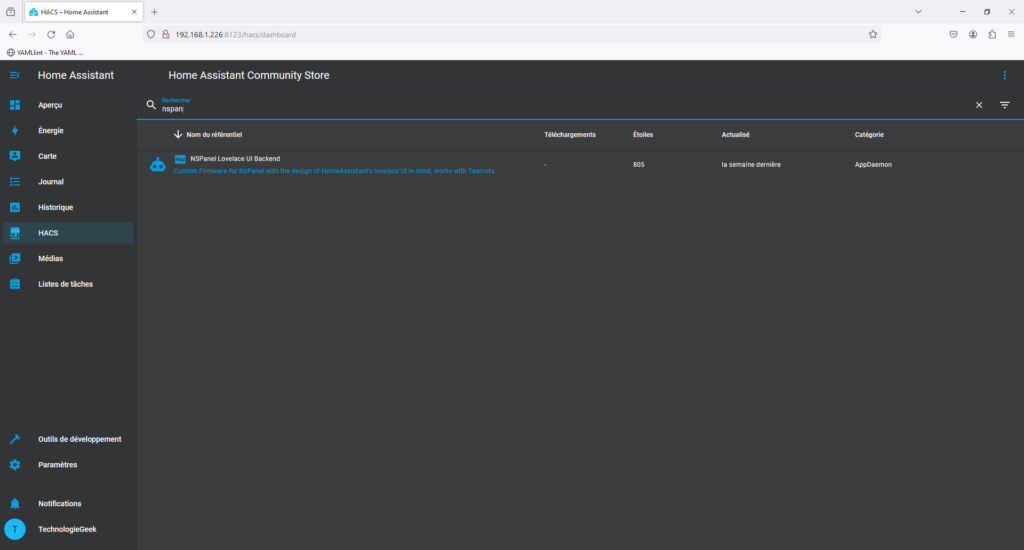Clear the search text with X
1024x550 pixels.
tap(979, 105)
